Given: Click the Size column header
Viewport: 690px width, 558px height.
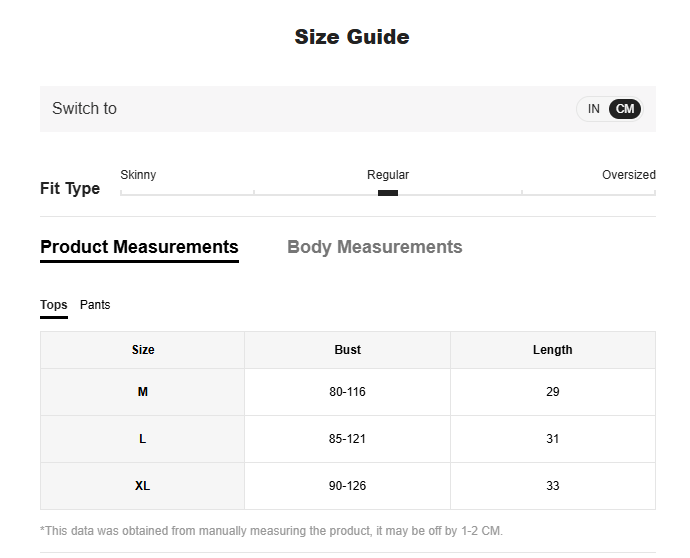Looking at the screenshot, I should coord(143,350).
